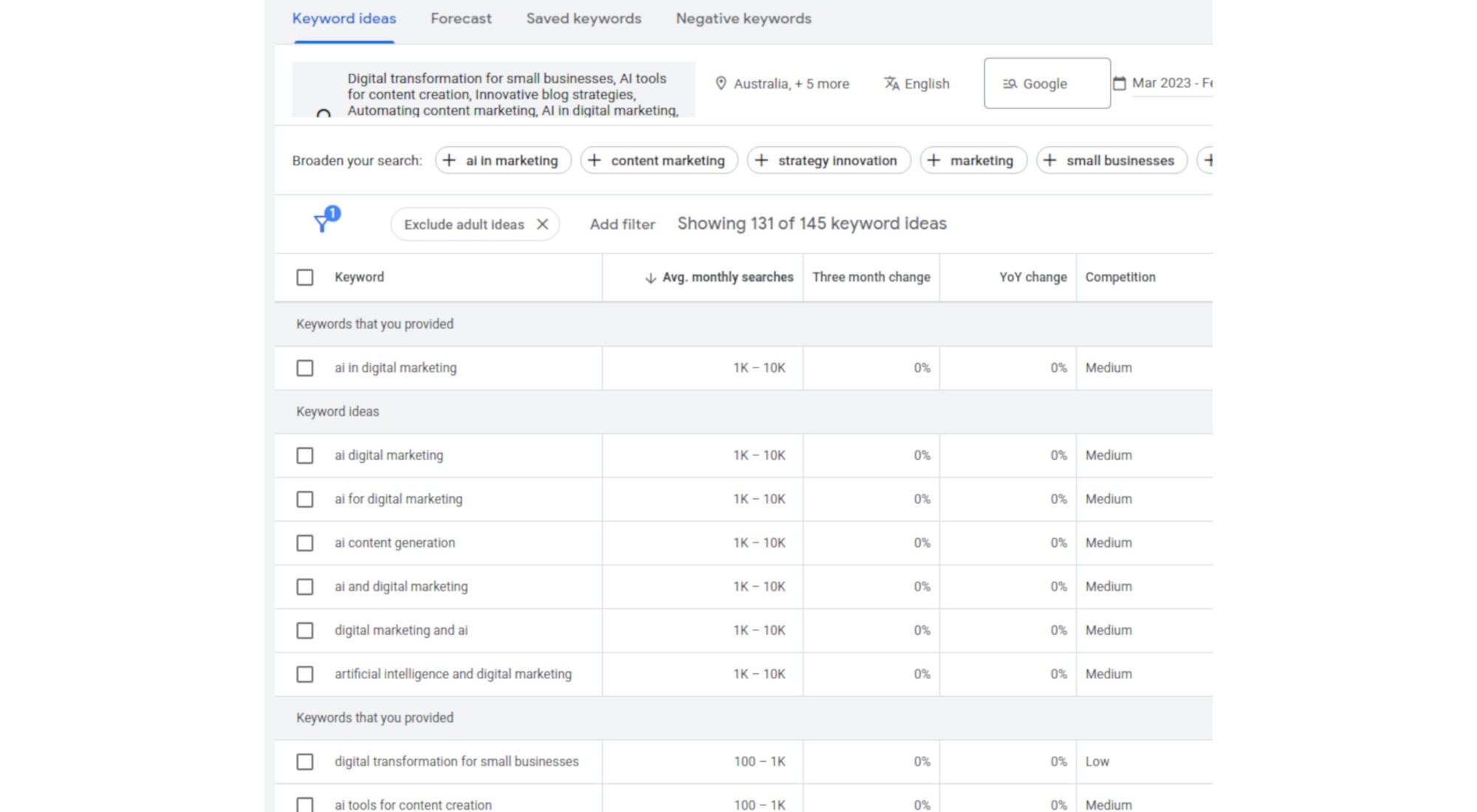Click Add filter
Screen dimensions: 1477x812
(x=623, y=224)
